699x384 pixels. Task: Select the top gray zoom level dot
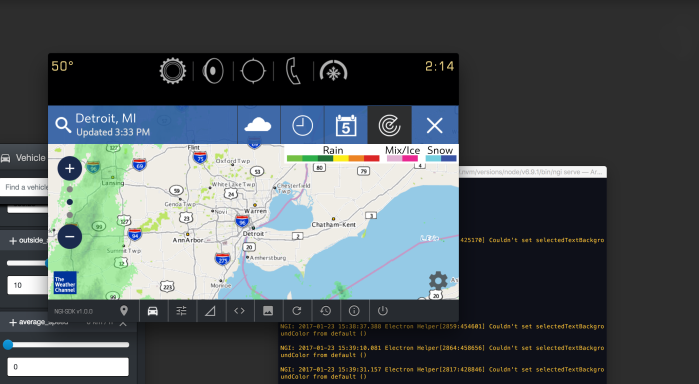70,189
